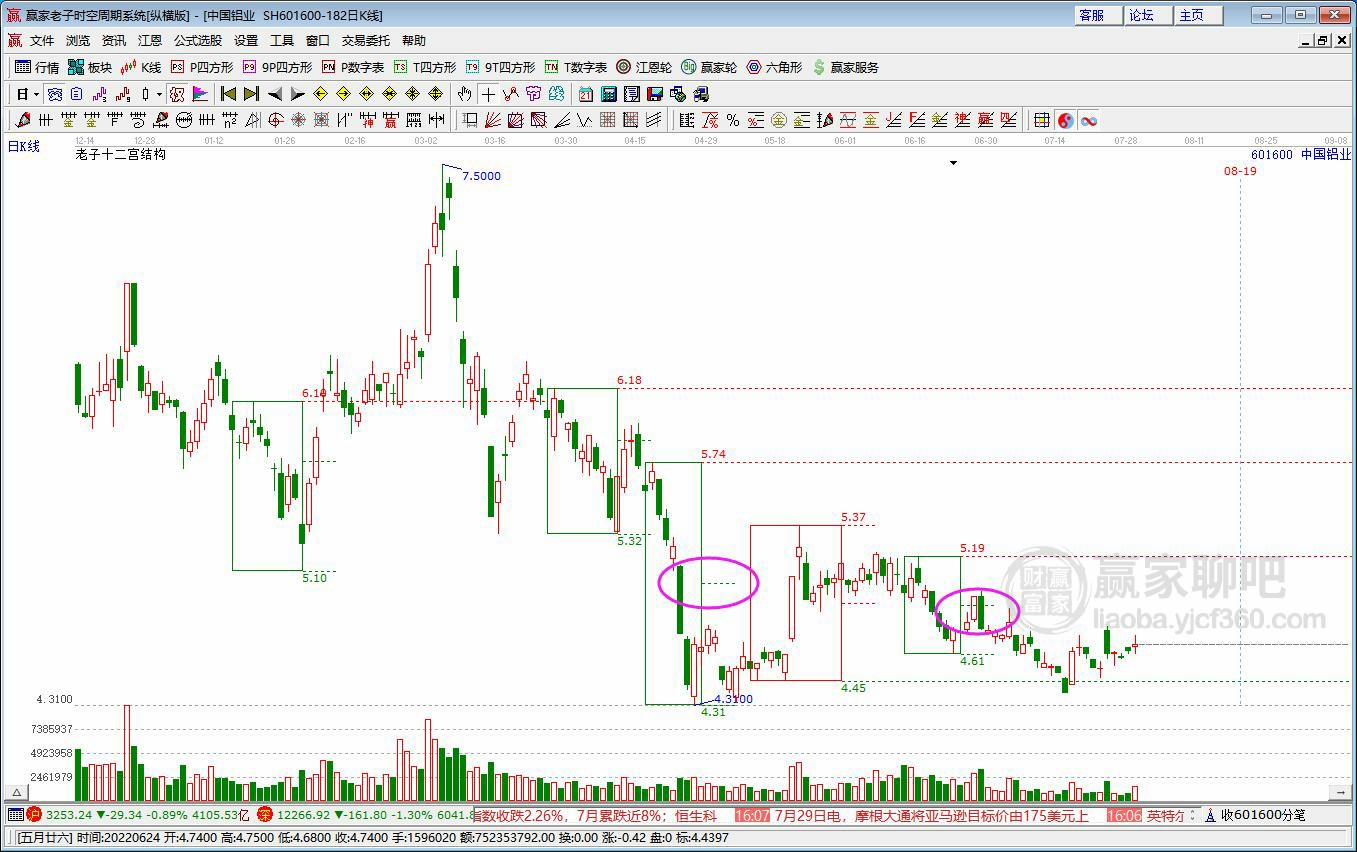1357x852 pixels.
Task: Launch the 赢家轮 wheel tool
Action: click(709, 67)
